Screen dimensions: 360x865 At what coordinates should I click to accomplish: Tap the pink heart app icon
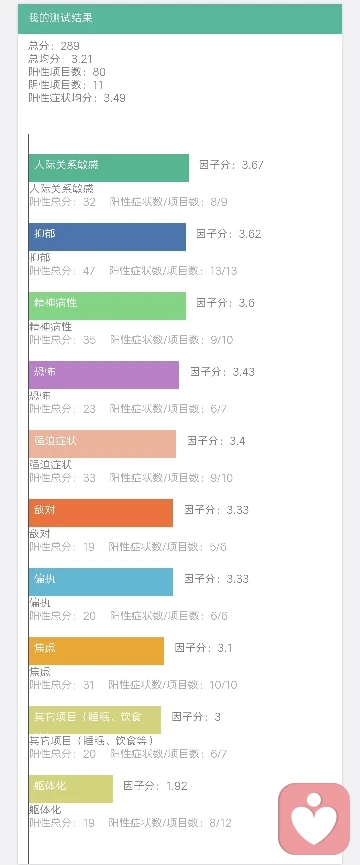[x=314, y=819]
